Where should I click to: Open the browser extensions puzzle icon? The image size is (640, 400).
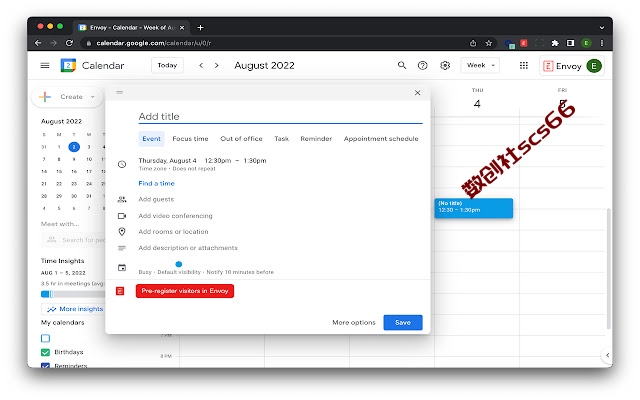(x=555, y=43)
